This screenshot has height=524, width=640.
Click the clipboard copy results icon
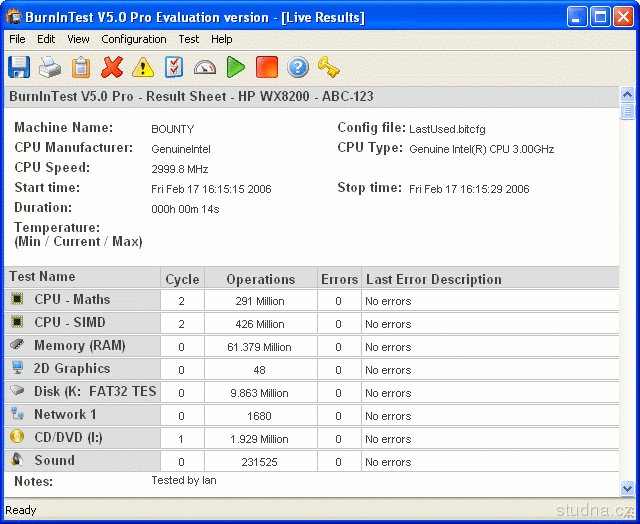coord(81,67)
